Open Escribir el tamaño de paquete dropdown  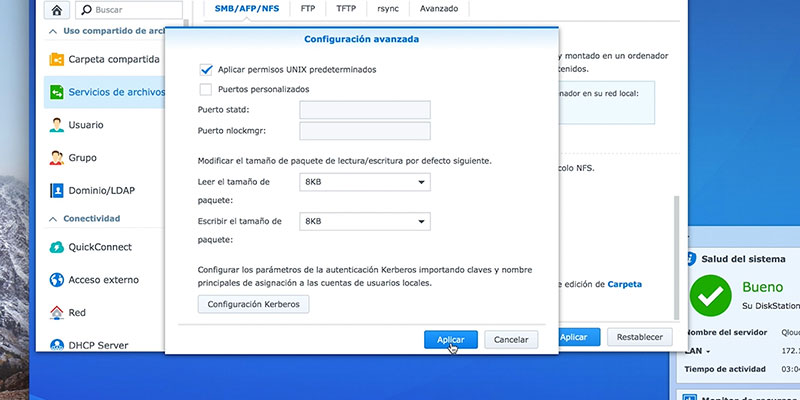pyautogui.click(x=365, y=221)
